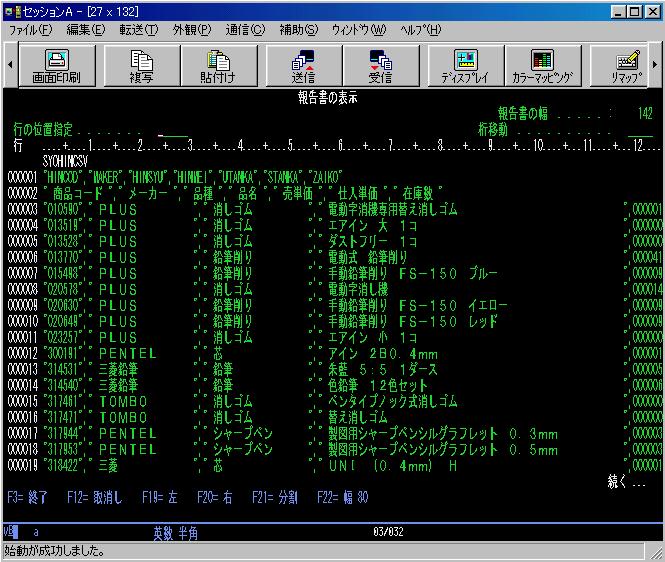
Task: Click the SYOHINCSV file name text
Action: tap(65, 161)
